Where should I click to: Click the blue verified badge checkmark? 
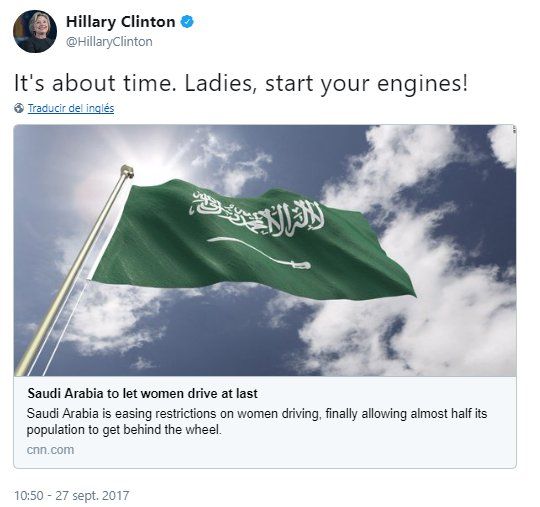pyautogui.click(x=187, y=22)
